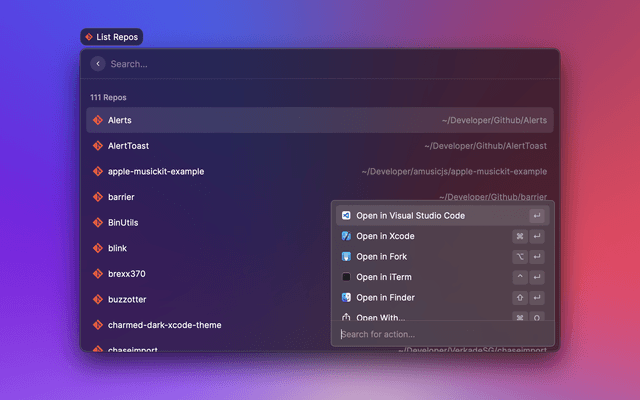
Task: Click the git icon next to AlertToast
Action: [x=98, y=146]
